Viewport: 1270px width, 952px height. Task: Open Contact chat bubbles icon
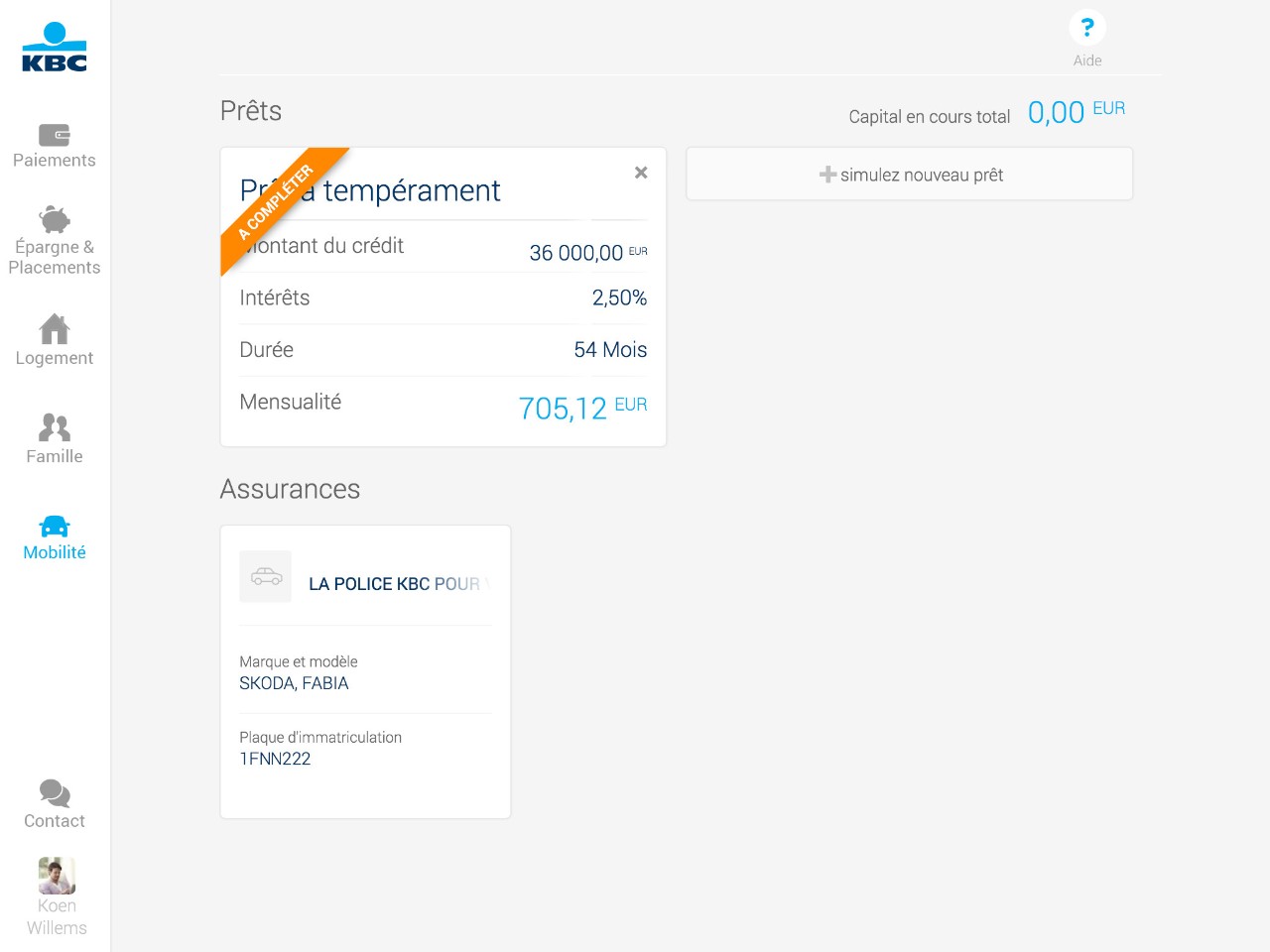pyautogui.click(x=55, y=793)
